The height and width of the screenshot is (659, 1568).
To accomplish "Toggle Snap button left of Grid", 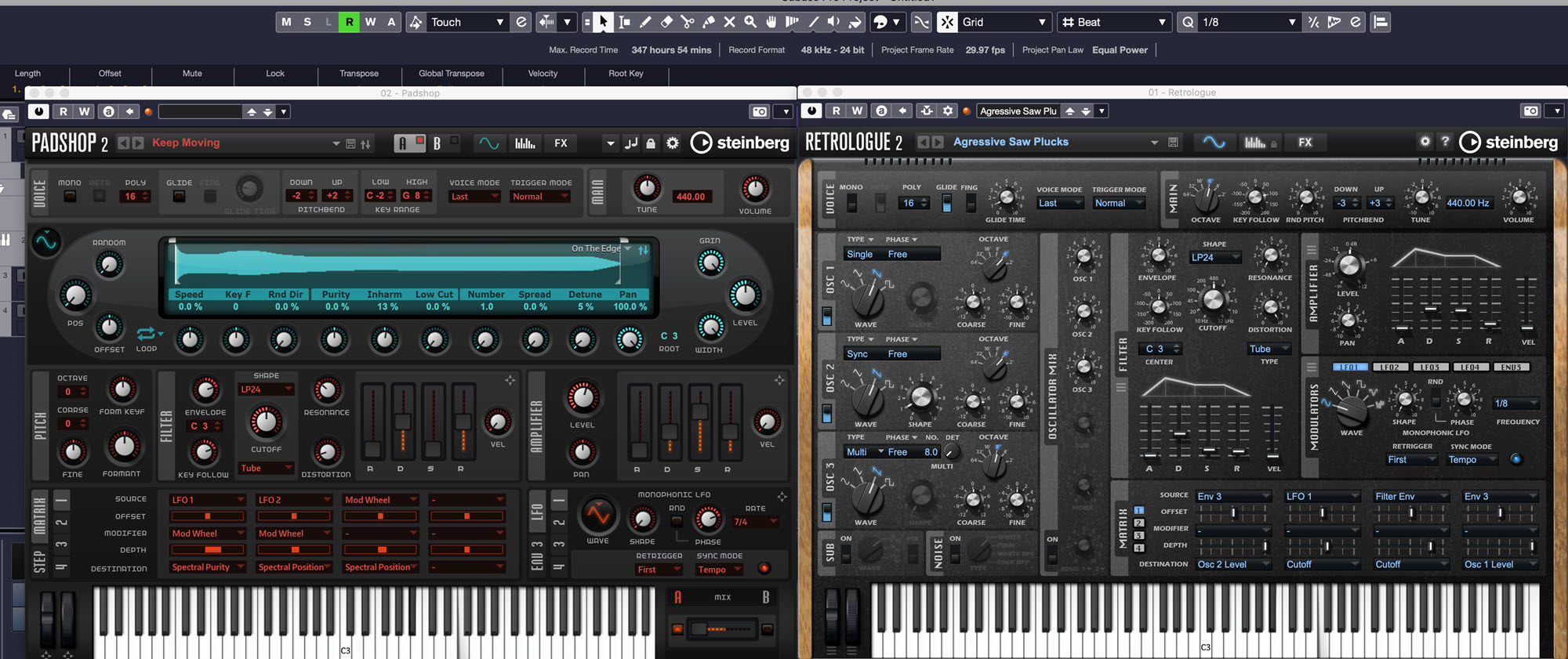I will coord(947,22).
